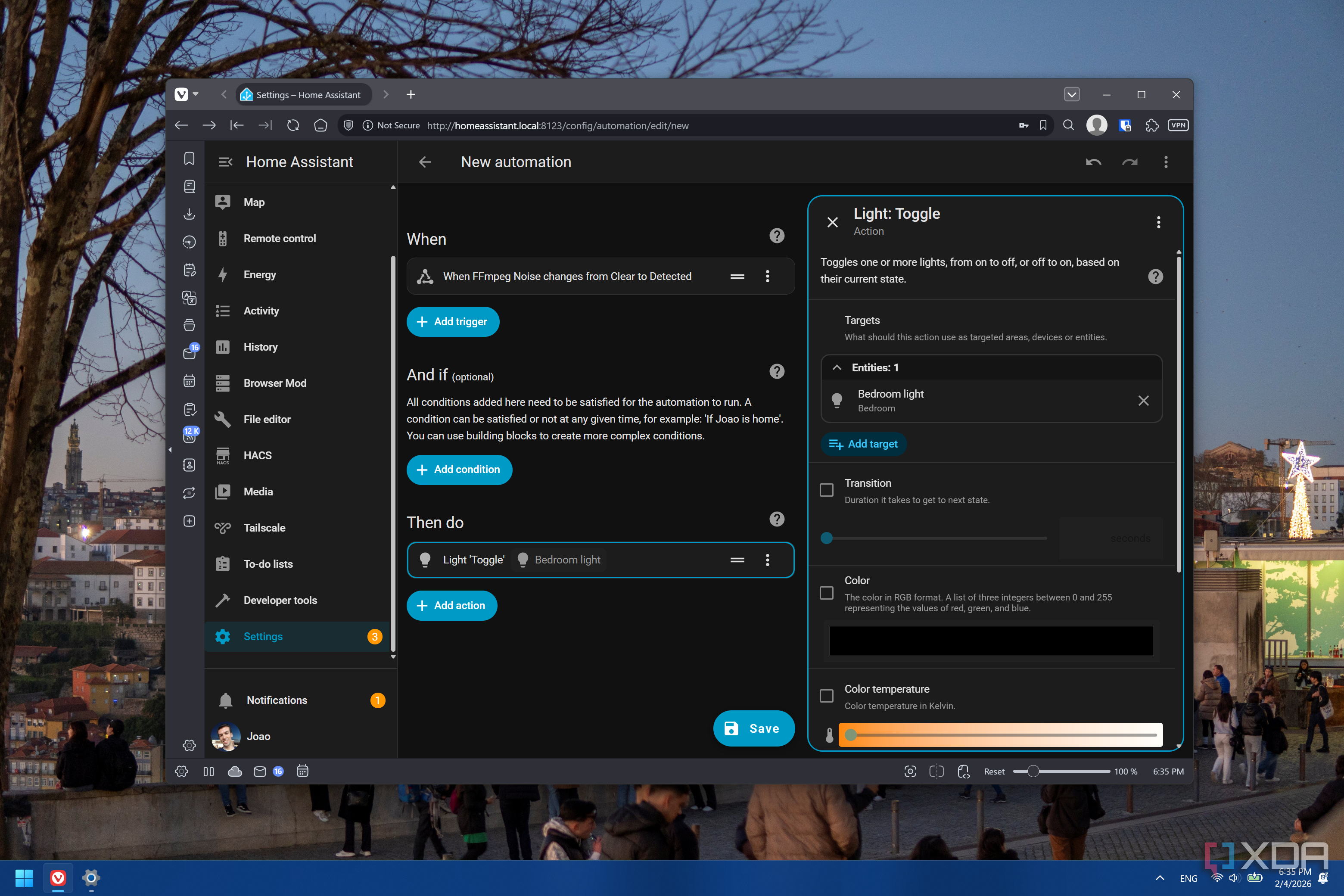Toggle the VPN button in toolbar

click(x=1178, y=125)
